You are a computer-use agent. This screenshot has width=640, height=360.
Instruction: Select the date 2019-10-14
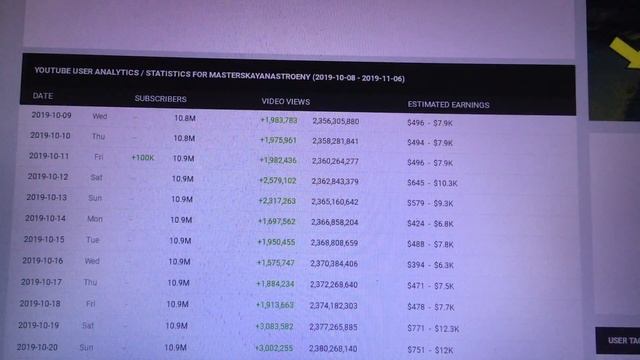coord(45,218)
